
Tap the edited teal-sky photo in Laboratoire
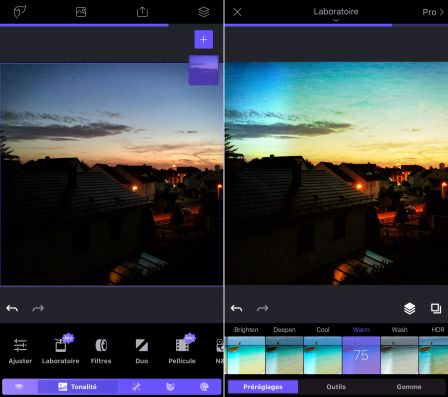[x=336, y=173]
